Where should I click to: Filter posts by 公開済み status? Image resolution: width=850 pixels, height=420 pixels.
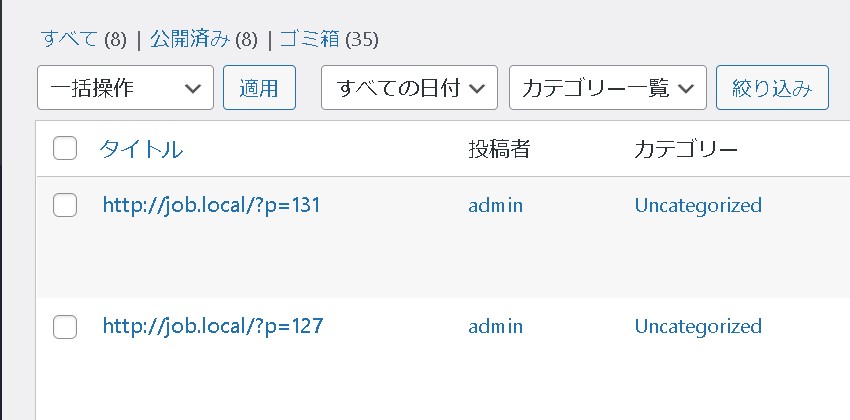coord(189,39)
